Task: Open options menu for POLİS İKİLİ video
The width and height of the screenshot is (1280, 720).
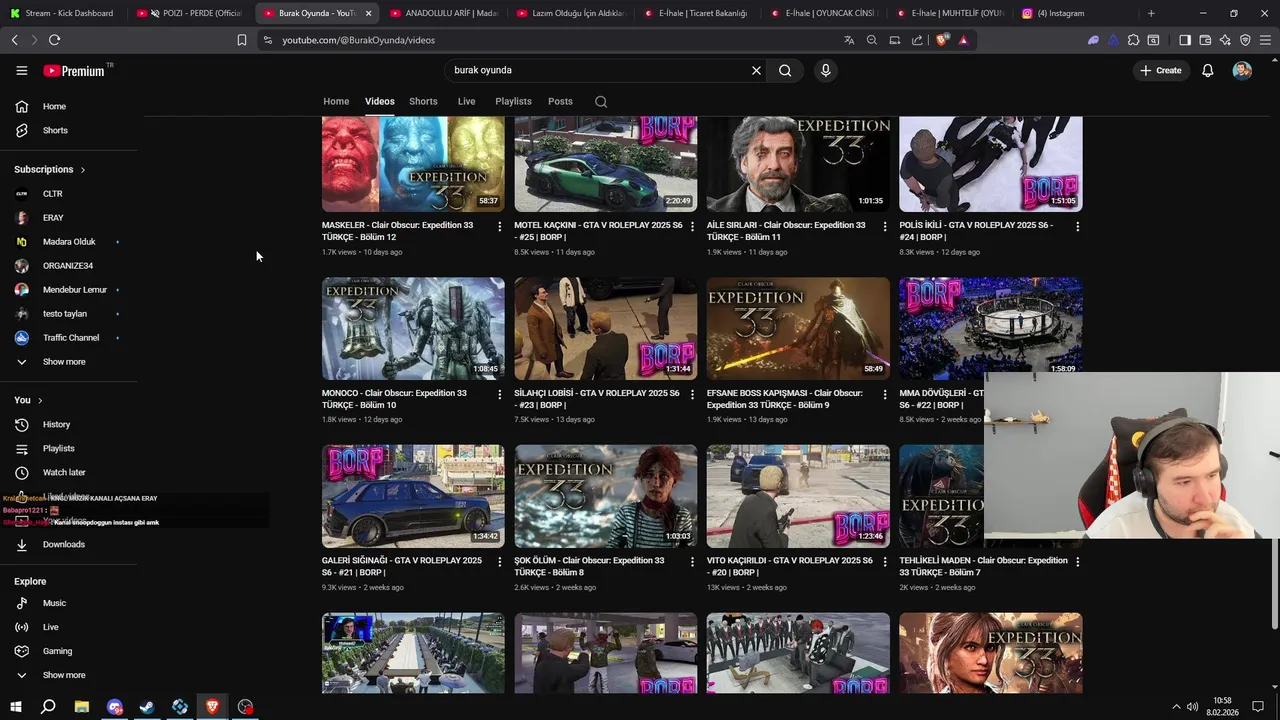Action: [1077, 226]
